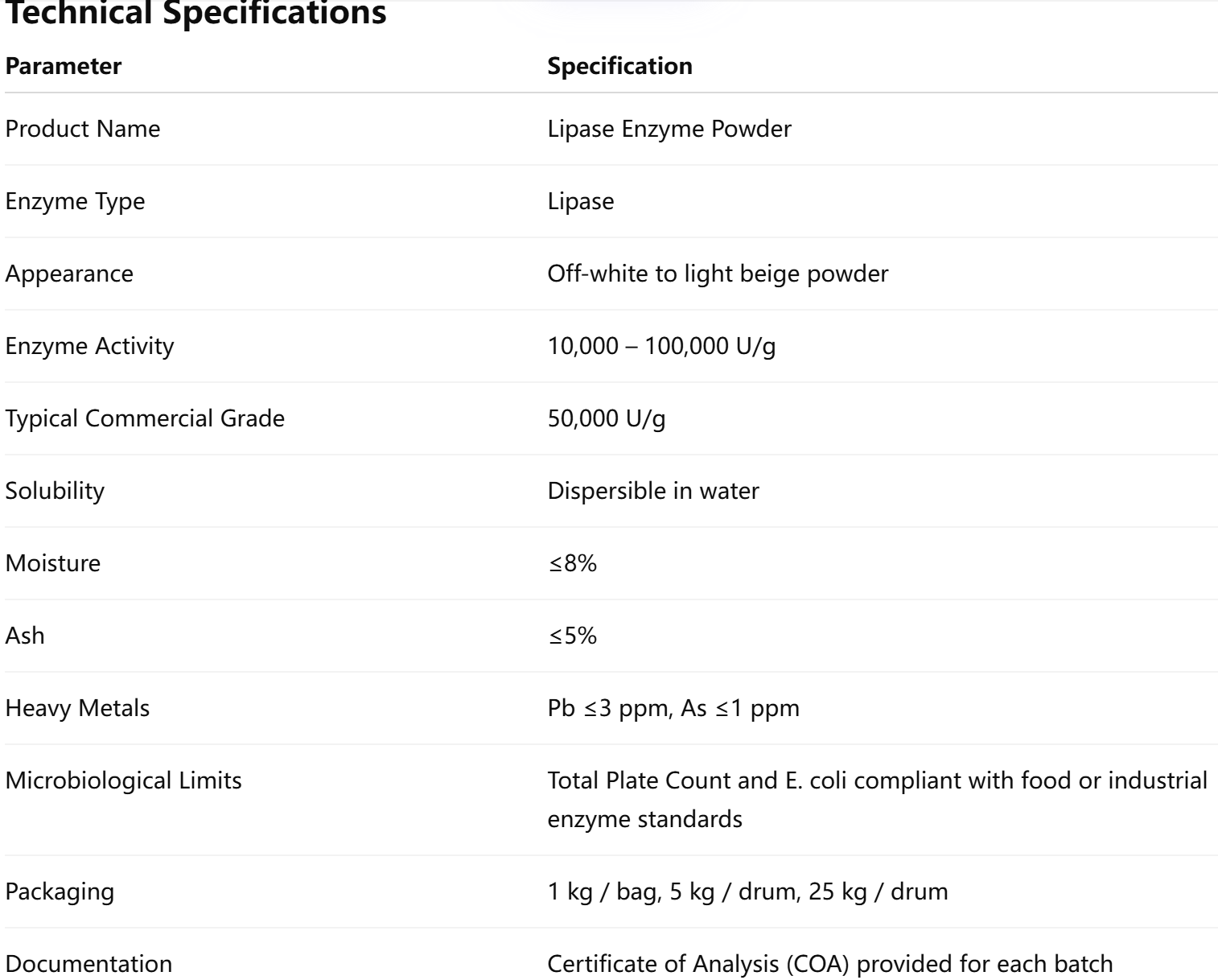
Task: Click the 10,000 – 100,000 U/g value
Action: [661, 346]
